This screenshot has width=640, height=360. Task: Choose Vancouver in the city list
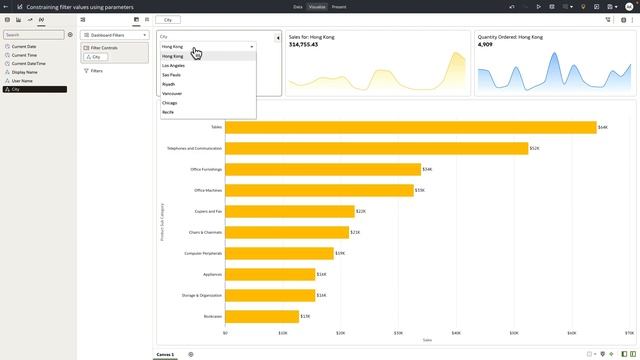(208, 93)
